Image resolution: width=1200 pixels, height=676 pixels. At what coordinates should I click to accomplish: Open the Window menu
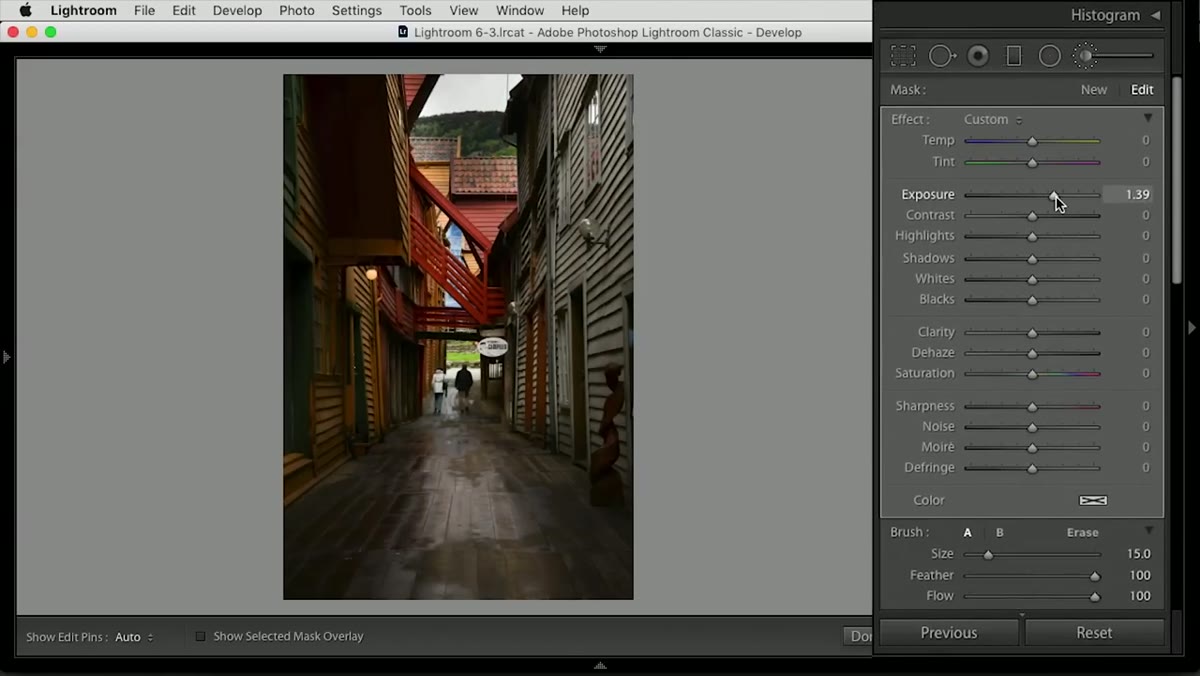coord(520,11)
